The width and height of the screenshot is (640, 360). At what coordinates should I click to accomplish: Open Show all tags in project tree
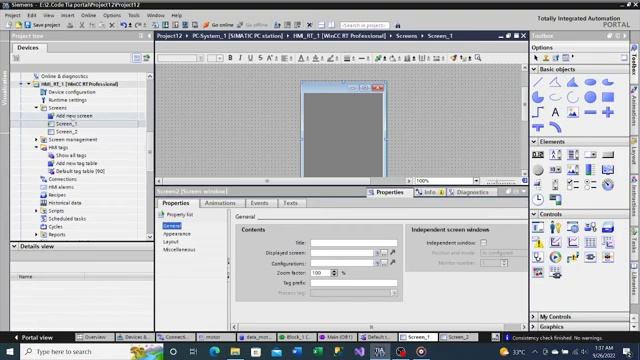71,156
